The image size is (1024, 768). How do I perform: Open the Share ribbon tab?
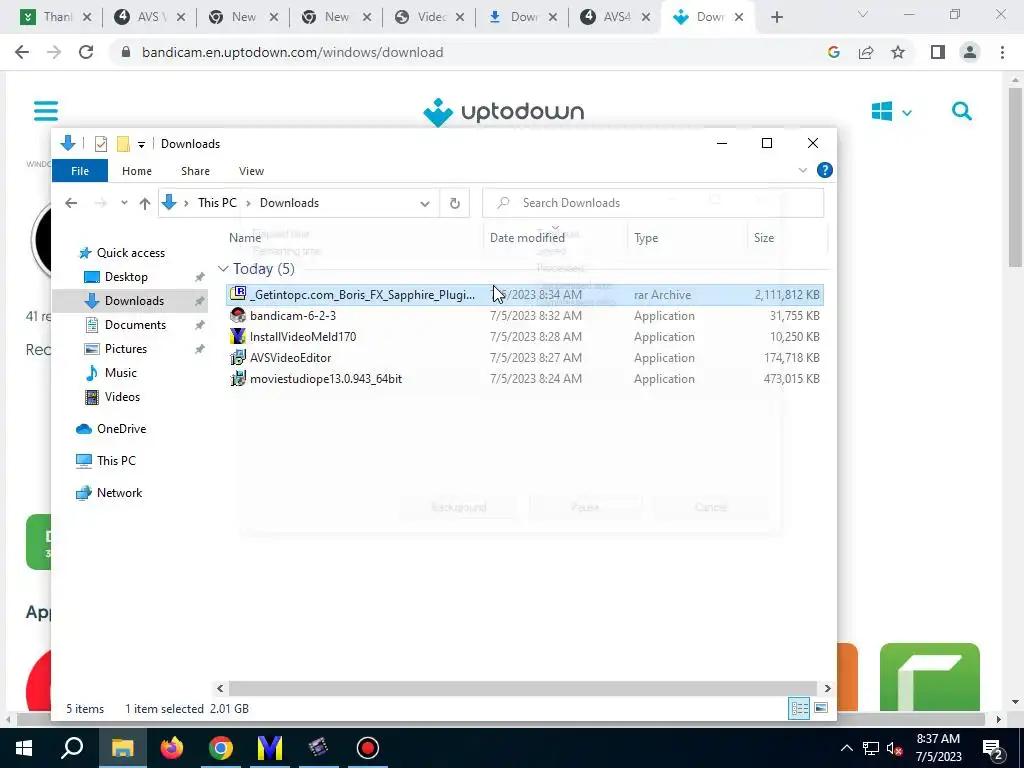(195, 171)
